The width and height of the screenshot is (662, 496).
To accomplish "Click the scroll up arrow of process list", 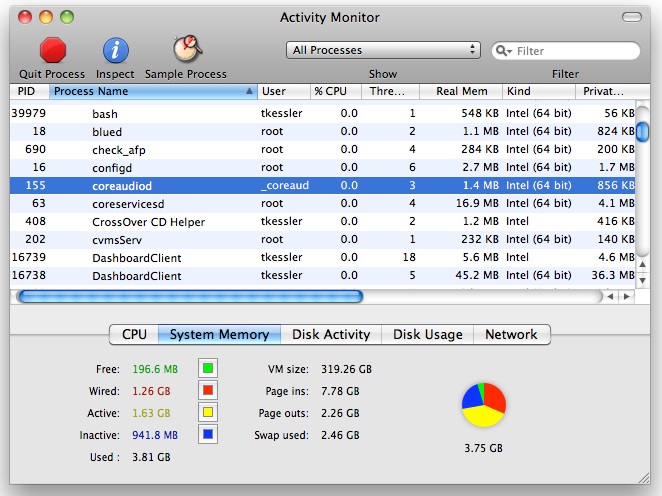I will coord(642,265).
